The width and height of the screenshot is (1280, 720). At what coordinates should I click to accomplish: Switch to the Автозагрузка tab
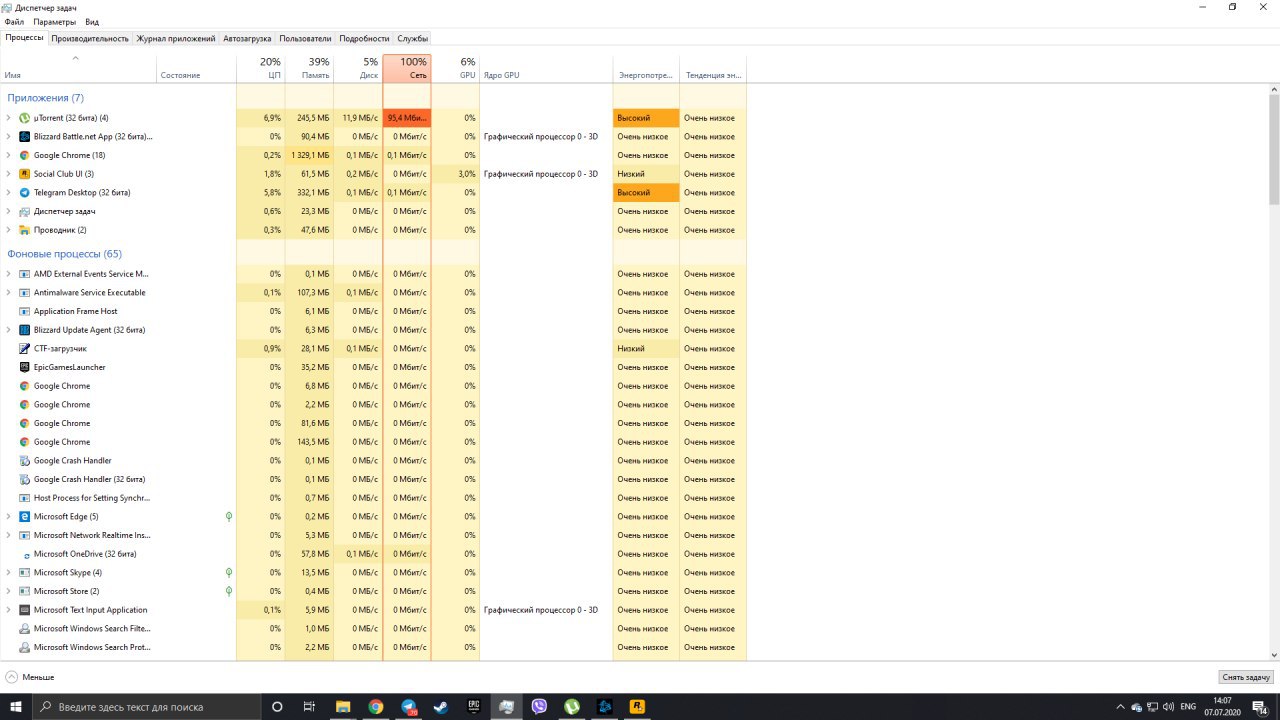coord(247,38)
